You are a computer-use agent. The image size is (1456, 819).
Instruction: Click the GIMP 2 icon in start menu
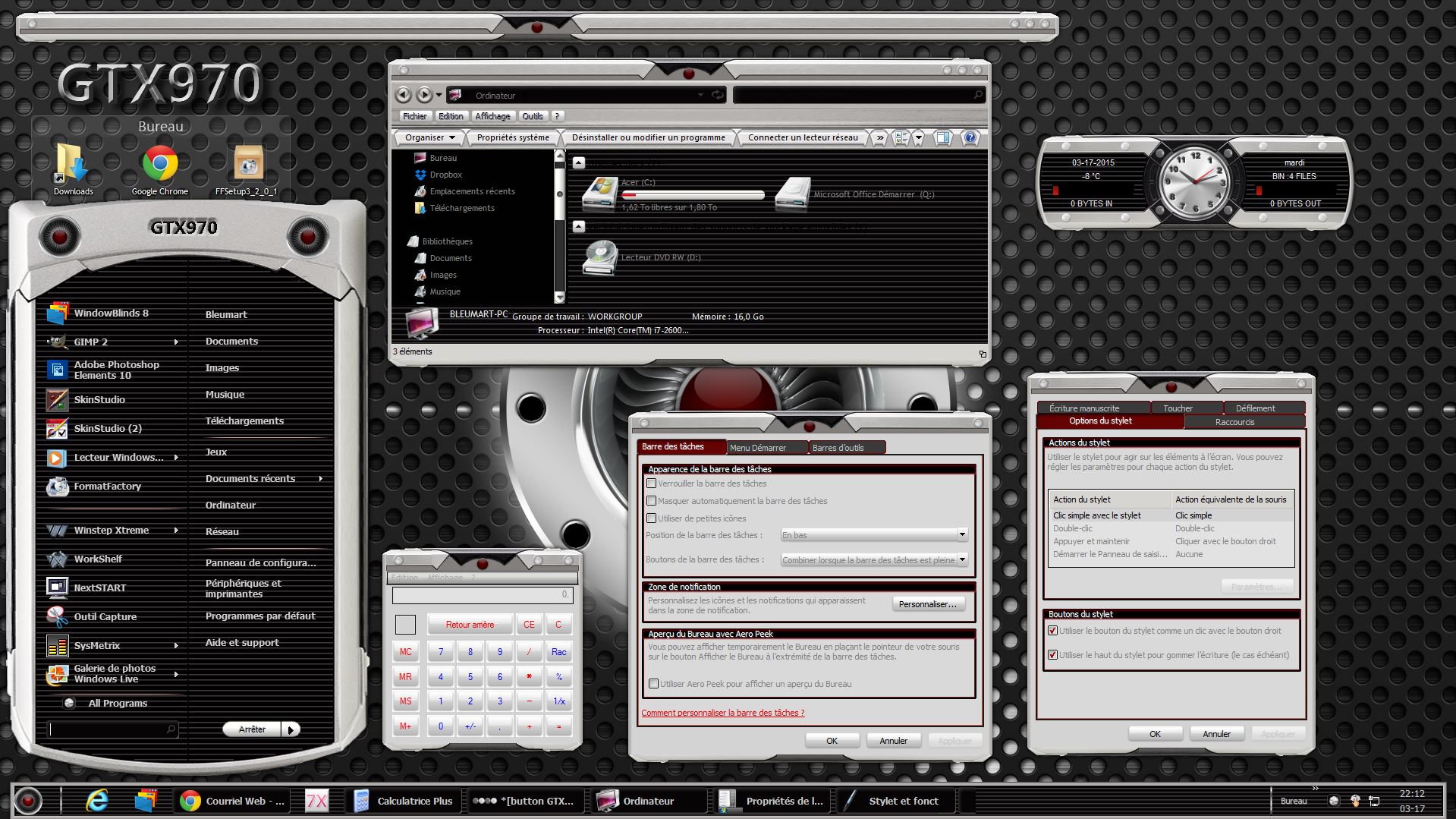pyautogui.click(x=58, y=342)
